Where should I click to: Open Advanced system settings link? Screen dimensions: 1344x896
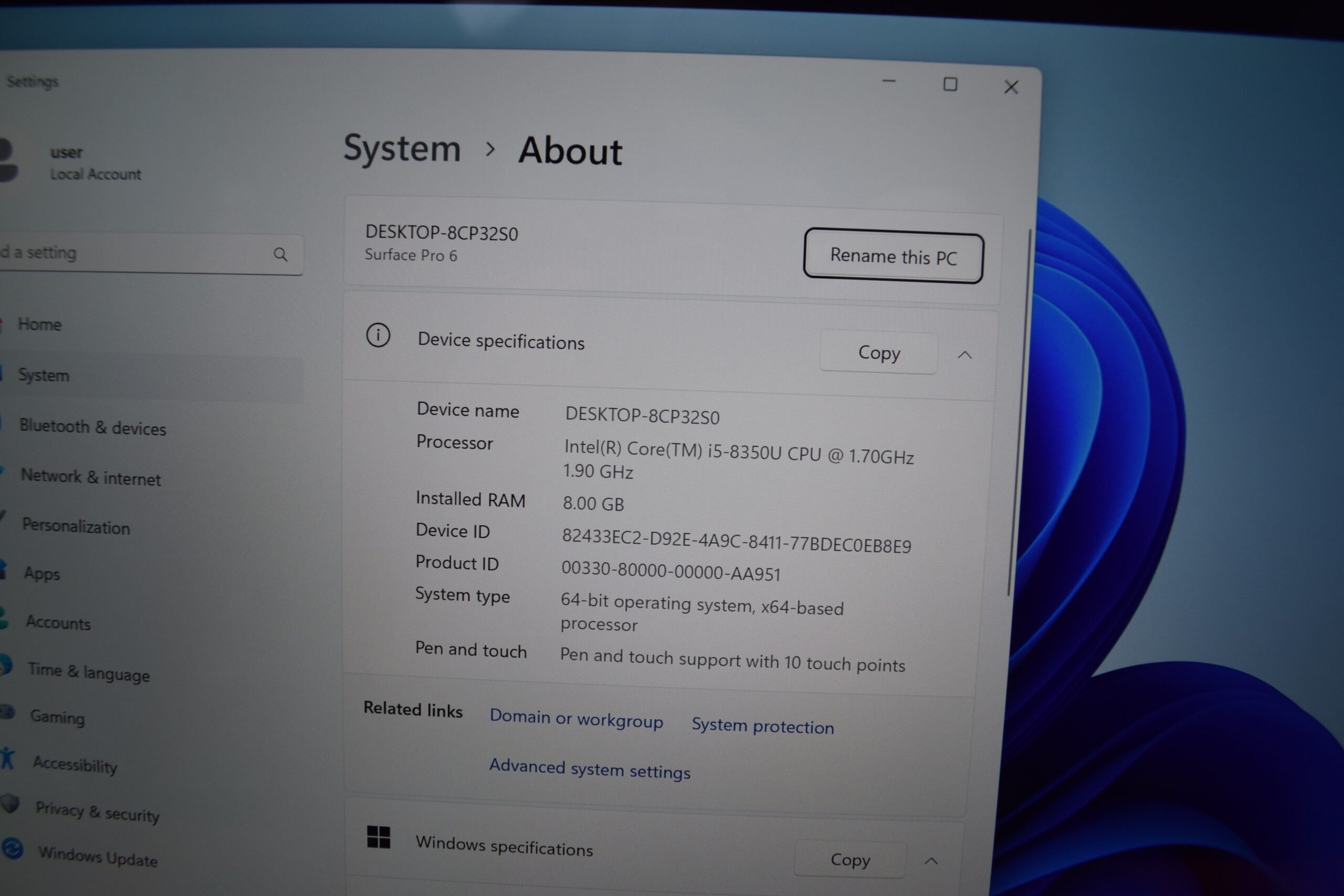coord(590,768)
